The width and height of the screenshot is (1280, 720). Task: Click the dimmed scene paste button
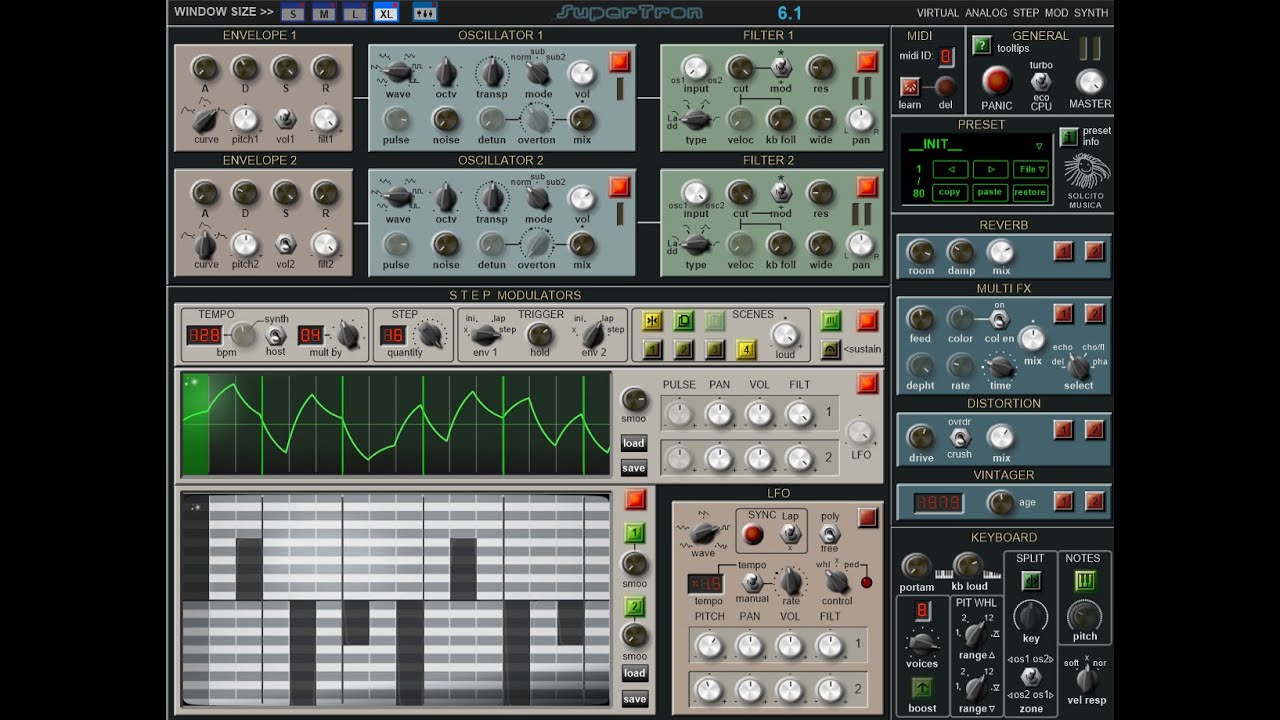coord(714,321)
